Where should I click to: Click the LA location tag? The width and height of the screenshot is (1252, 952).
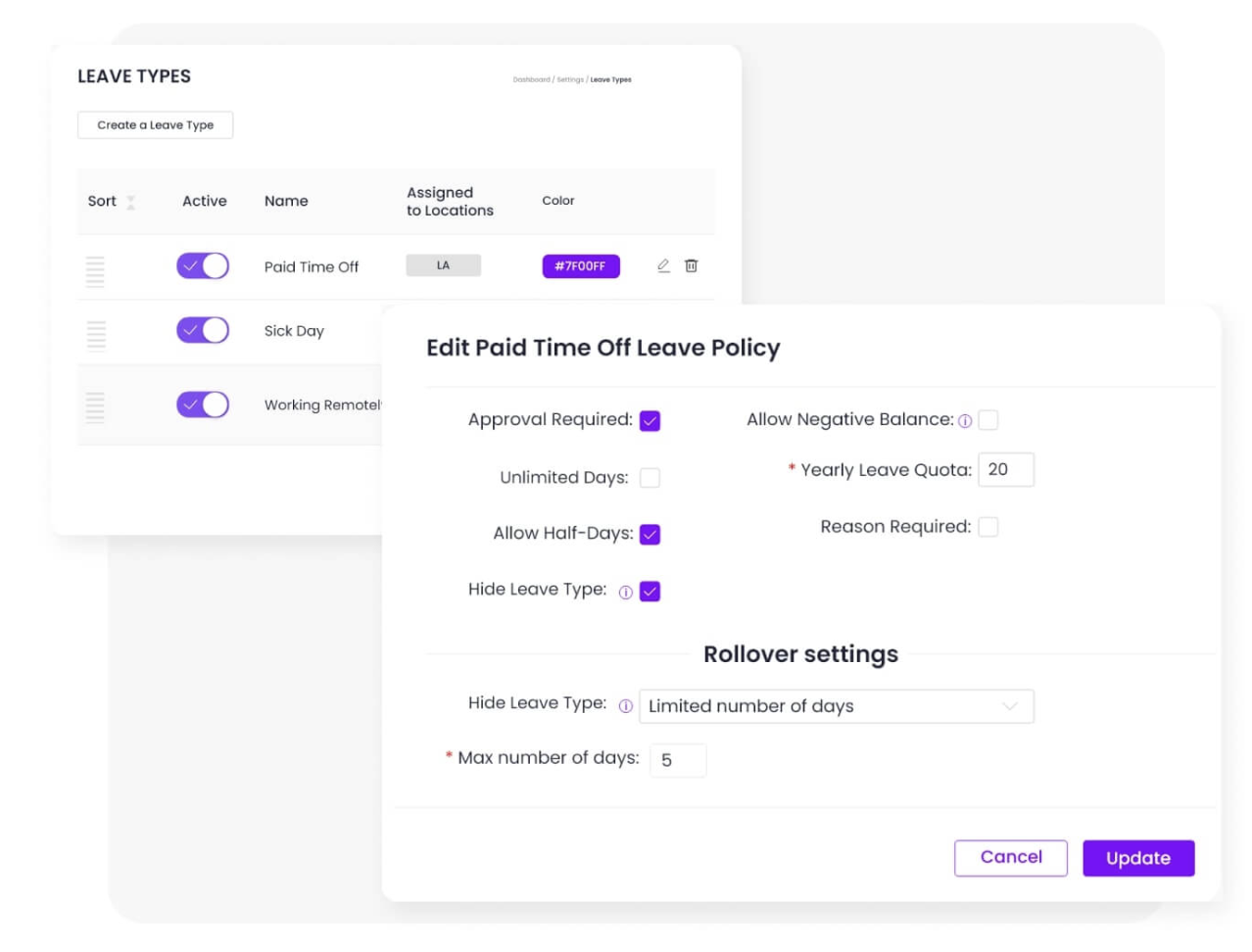(x=443, y=265)
